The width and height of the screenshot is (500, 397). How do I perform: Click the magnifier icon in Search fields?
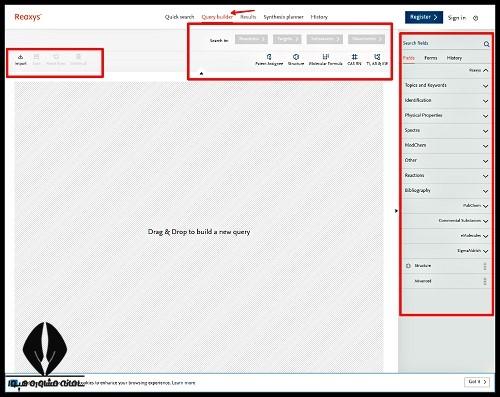pyautogui.click(x=486, y=44)
